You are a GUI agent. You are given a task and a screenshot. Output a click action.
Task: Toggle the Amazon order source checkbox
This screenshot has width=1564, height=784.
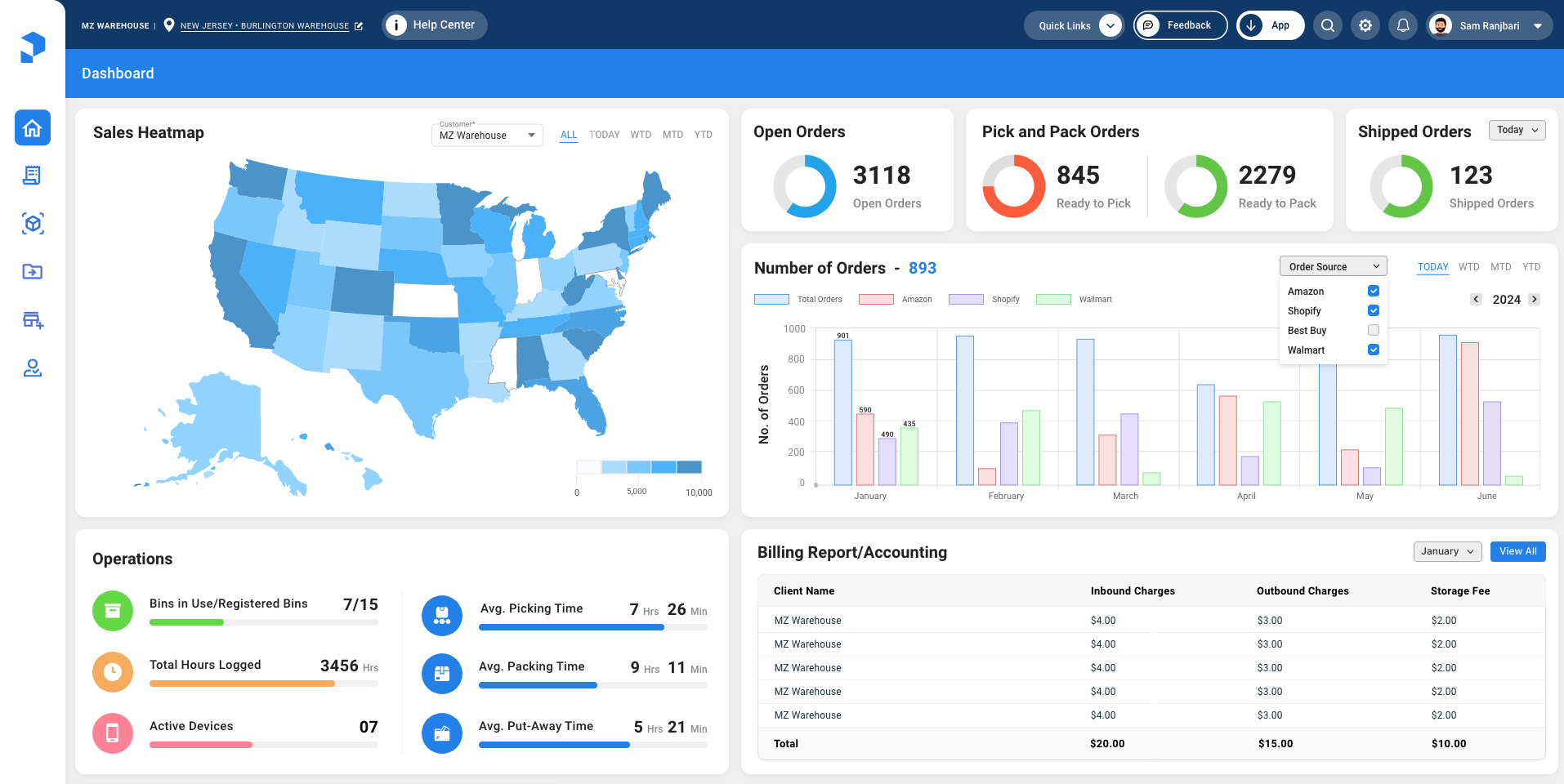pos(1374,291)
